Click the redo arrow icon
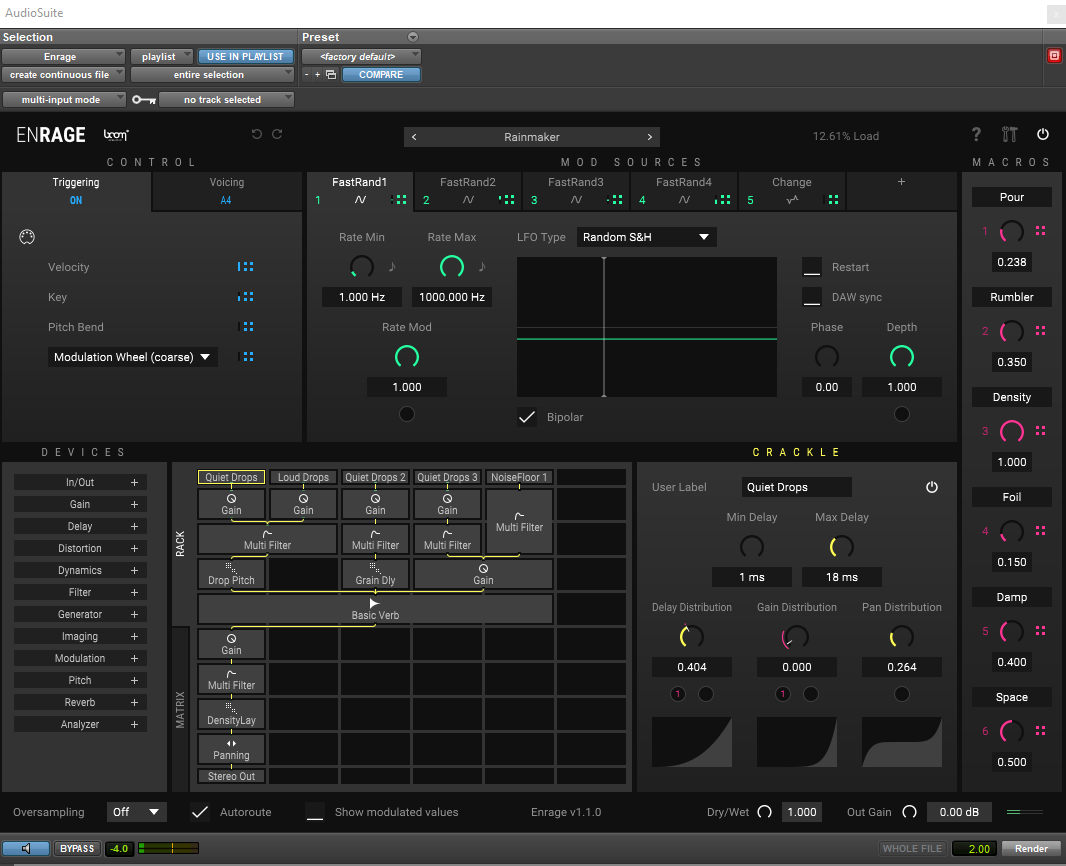The width and height of the screenshot is (1066, 866). point(277,135)
